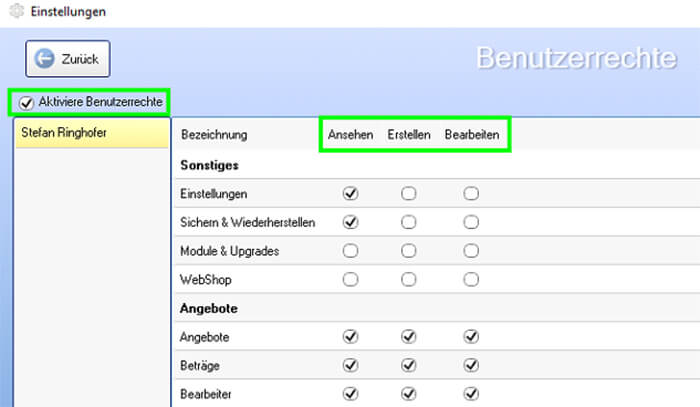
Task: Click the Bearbeiten column header
Action: pyautogui.click(x=472, y=134)
